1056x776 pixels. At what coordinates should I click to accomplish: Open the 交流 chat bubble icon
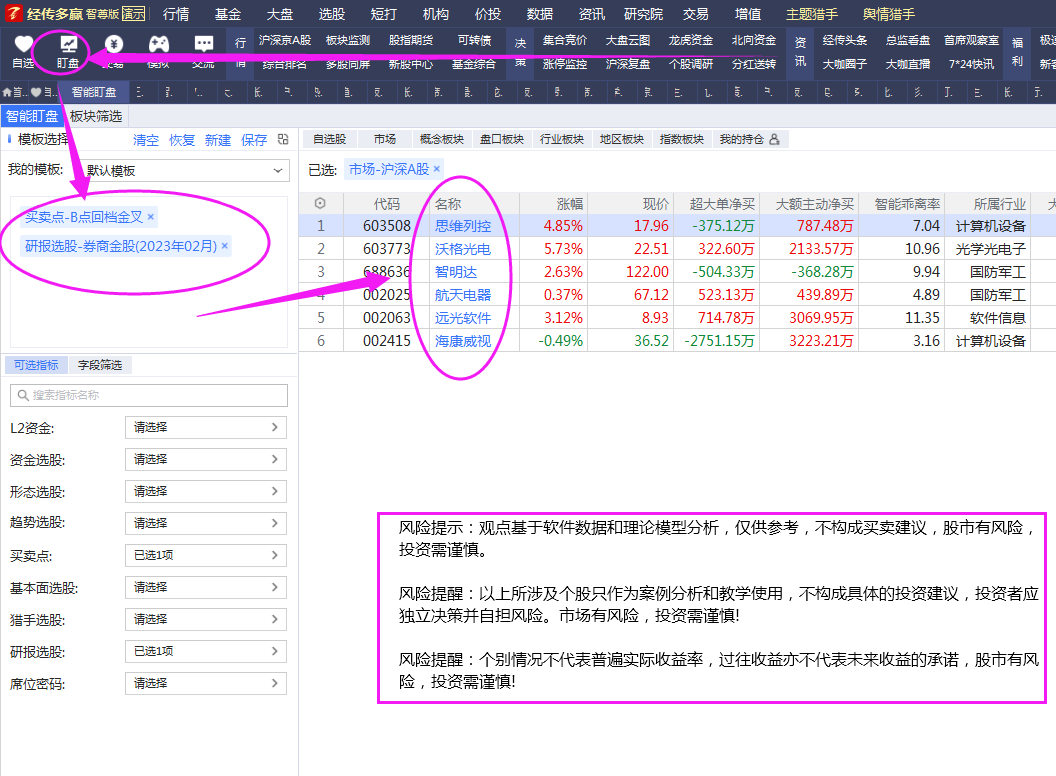[x=203, y=44]
